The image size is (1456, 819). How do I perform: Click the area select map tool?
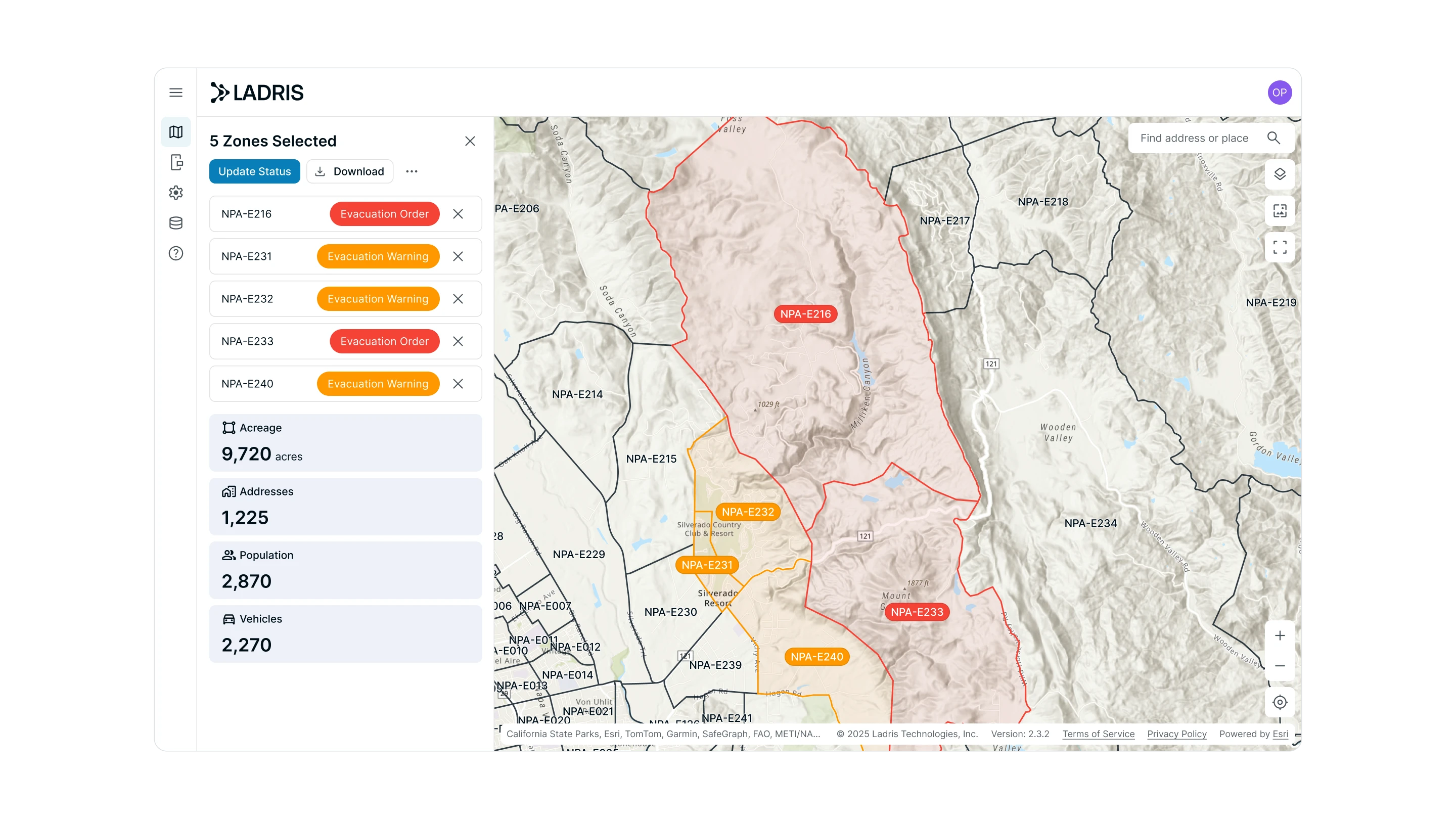click(x=1279, y=211)
